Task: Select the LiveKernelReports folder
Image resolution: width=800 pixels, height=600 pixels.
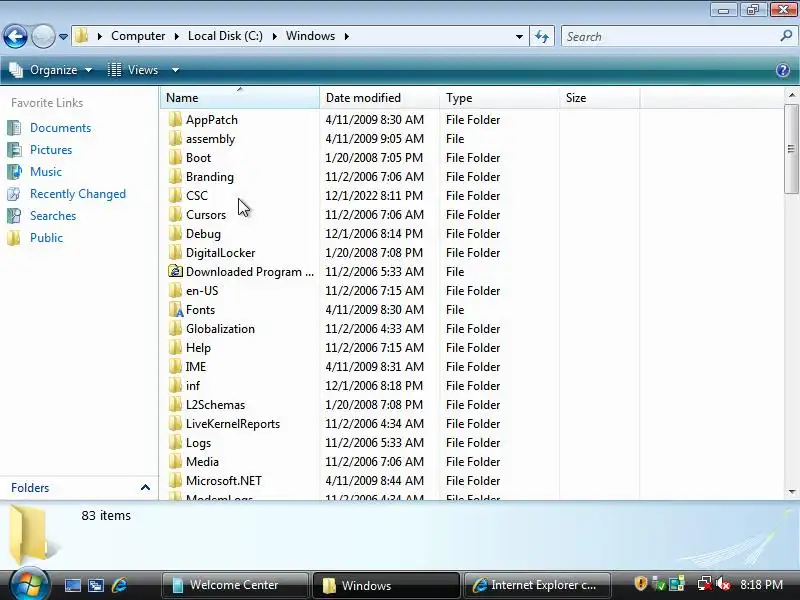Action: click(233, 424)
